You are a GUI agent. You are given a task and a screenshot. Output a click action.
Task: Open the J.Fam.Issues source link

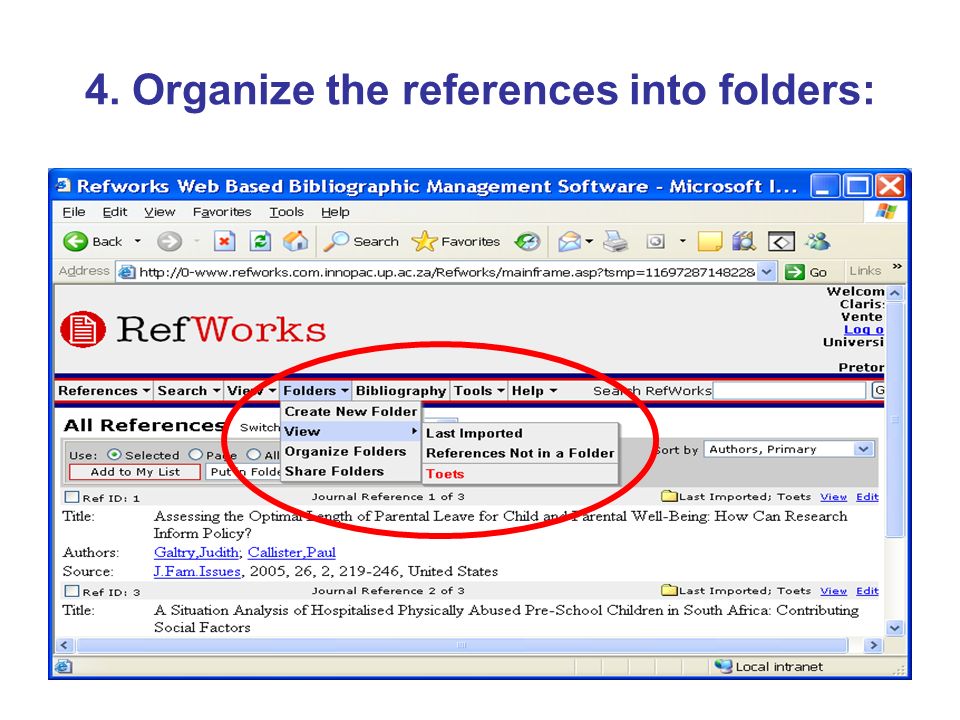[197, 571]
